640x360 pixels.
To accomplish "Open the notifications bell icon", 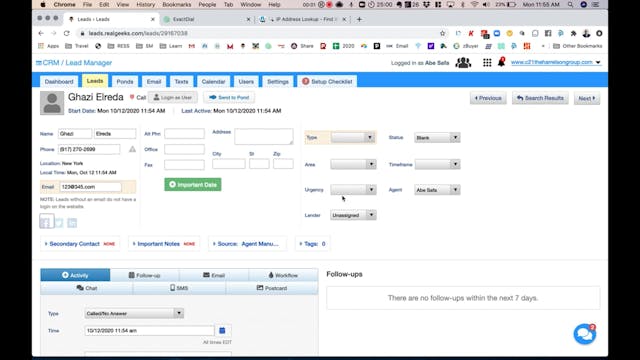I will coord(501,62).
